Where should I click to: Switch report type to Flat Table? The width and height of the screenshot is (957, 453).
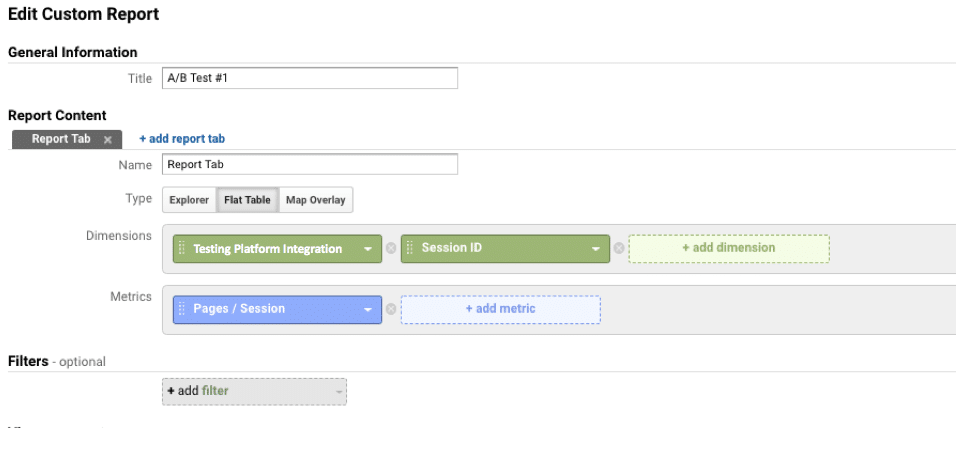coord(247,200)
